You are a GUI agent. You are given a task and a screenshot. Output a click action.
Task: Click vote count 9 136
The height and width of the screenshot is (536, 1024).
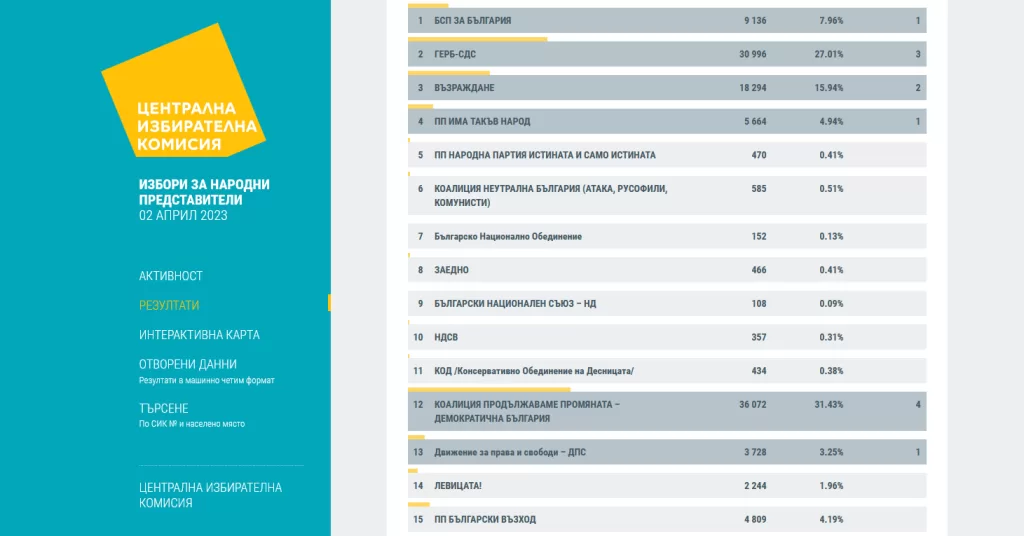(755, 20)
